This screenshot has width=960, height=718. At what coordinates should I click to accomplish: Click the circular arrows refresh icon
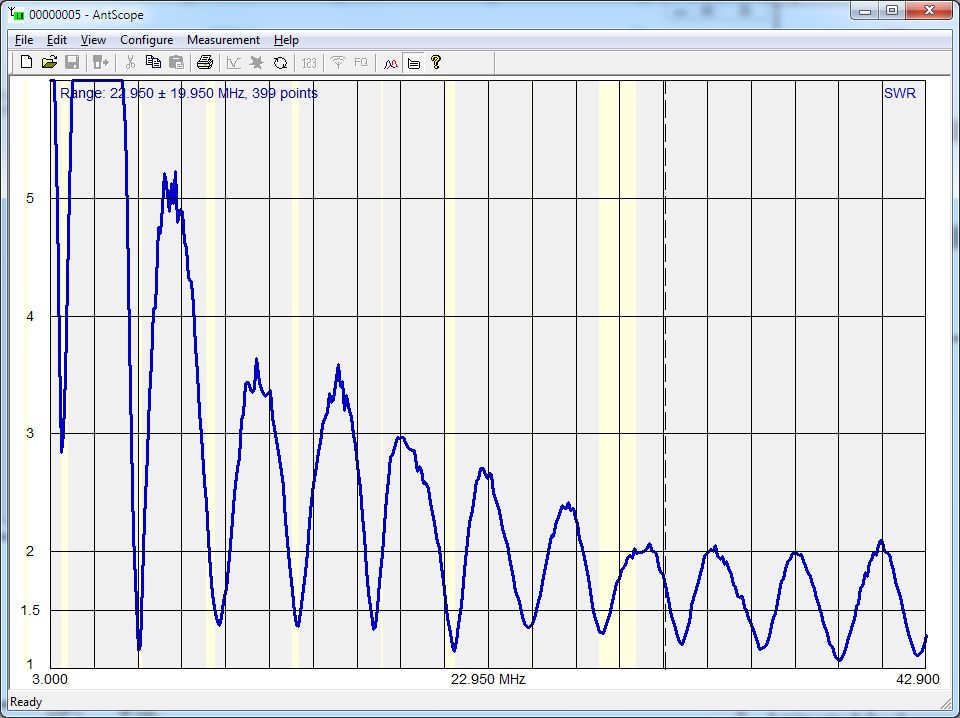281,63
